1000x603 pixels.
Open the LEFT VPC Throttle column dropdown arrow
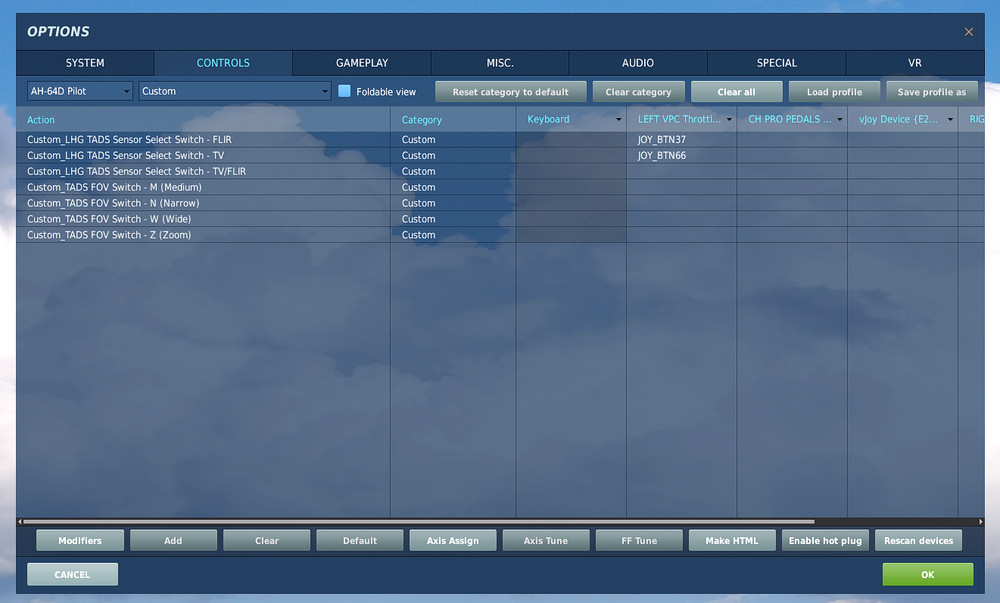[729, 120]
